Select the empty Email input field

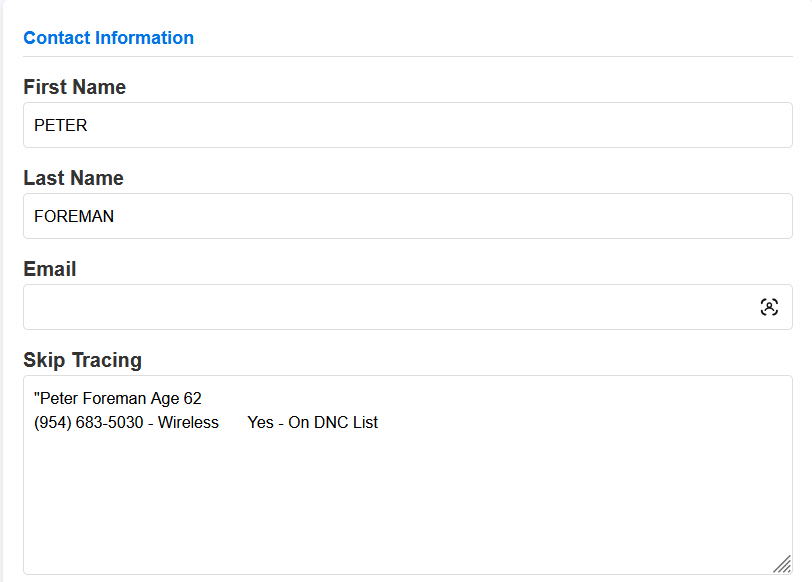pyautogui.click(x=380, y=307)
